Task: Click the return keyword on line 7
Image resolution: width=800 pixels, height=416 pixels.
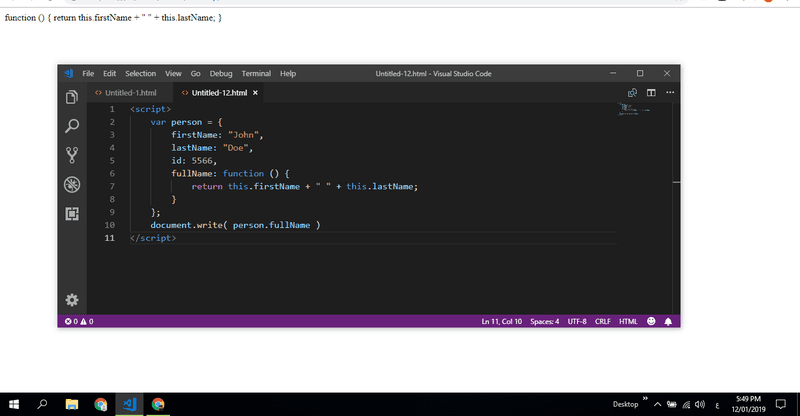Action: (x=207, y=186)
